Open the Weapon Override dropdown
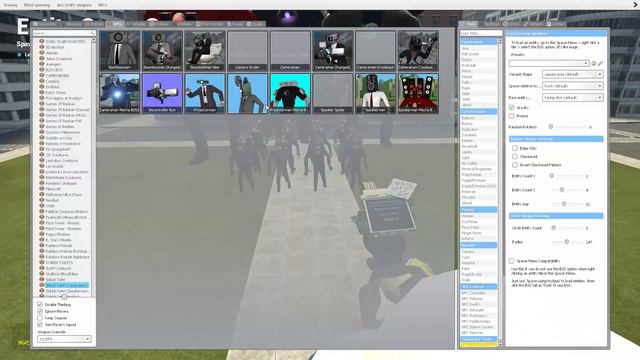This screenshot has height=360, width=640. (x=64, y=339)
